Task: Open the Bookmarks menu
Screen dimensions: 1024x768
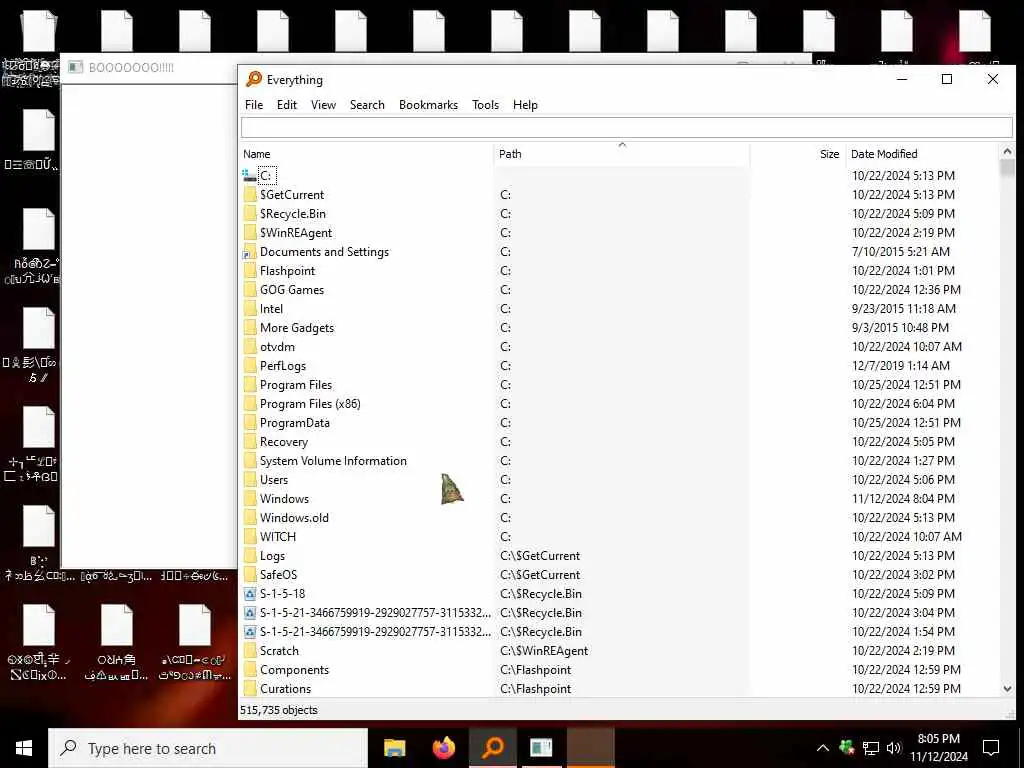Action: (x=428, y=105)
